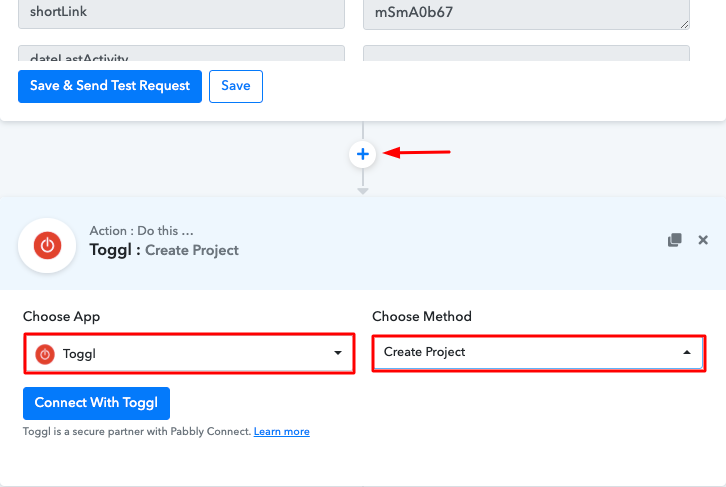
Task: Click the 'Choose App' label
Action: click(x=61, y=317)
